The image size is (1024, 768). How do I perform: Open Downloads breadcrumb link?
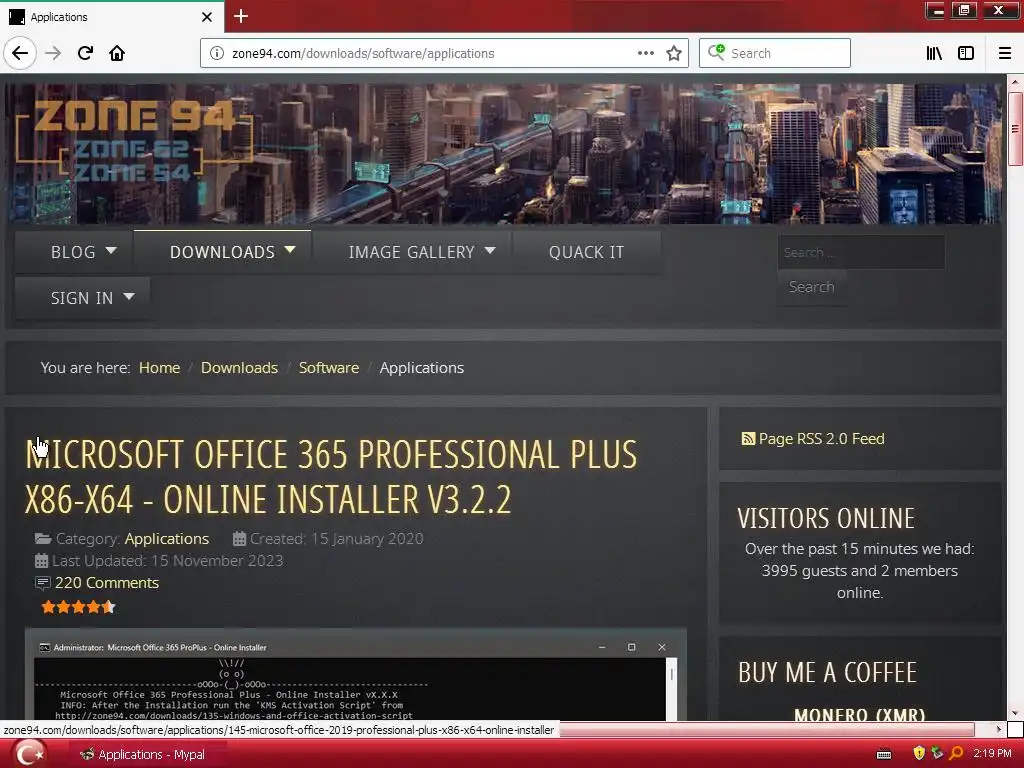(x=239, y=368)
